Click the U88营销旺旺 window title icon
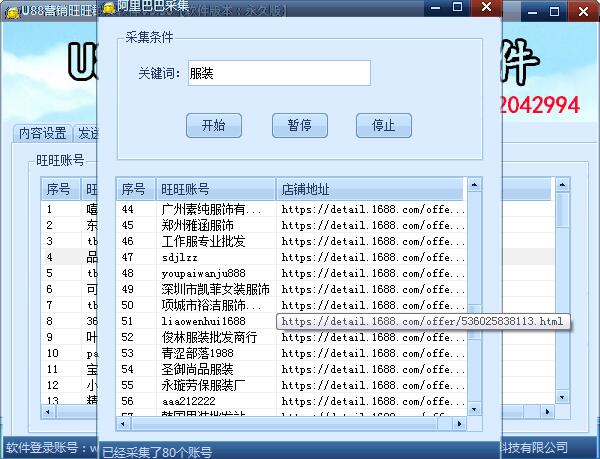 (x=11, y=11)
